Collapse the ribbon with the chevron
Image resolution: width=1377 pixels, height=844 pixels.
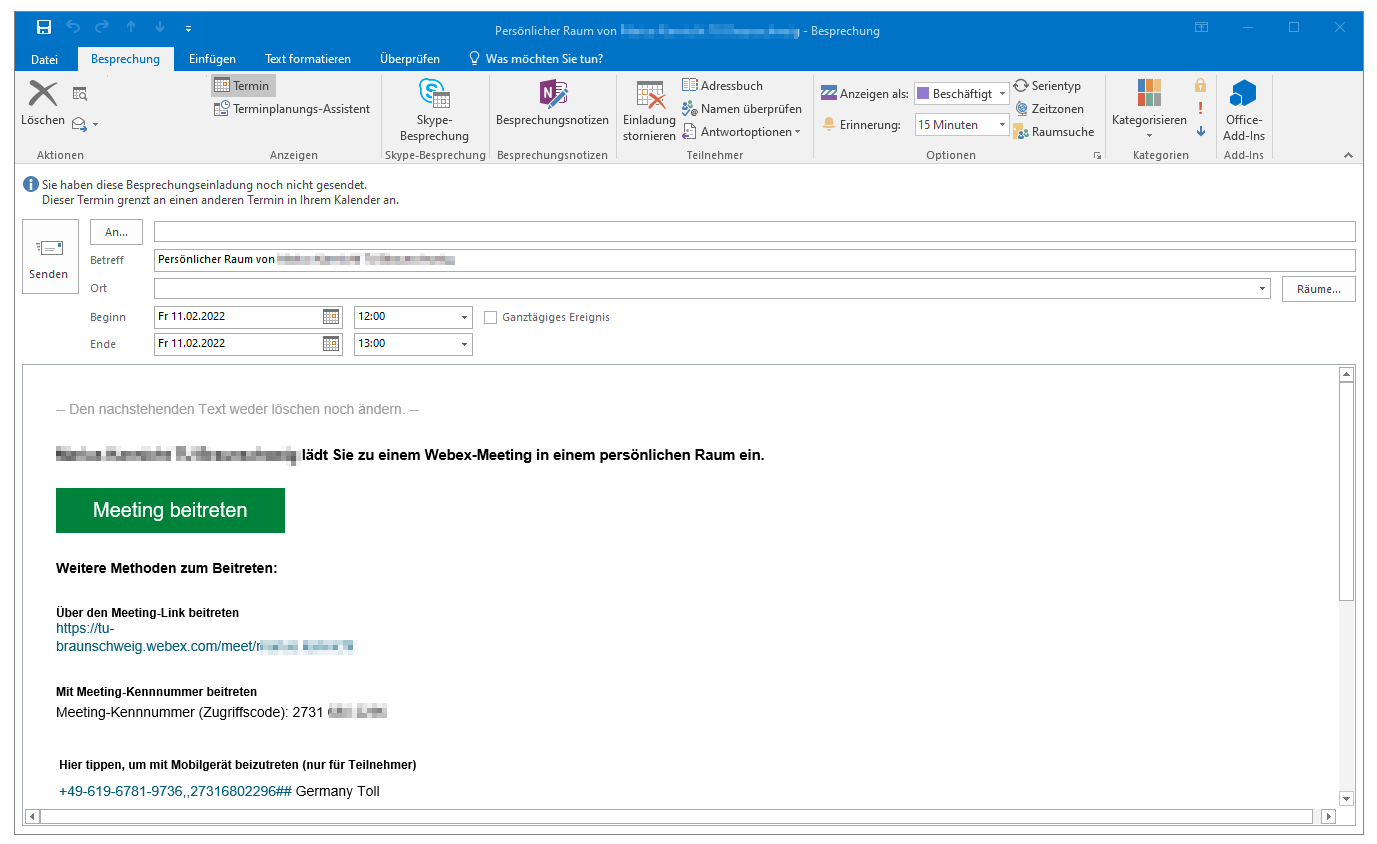(x=1348, y=155)
